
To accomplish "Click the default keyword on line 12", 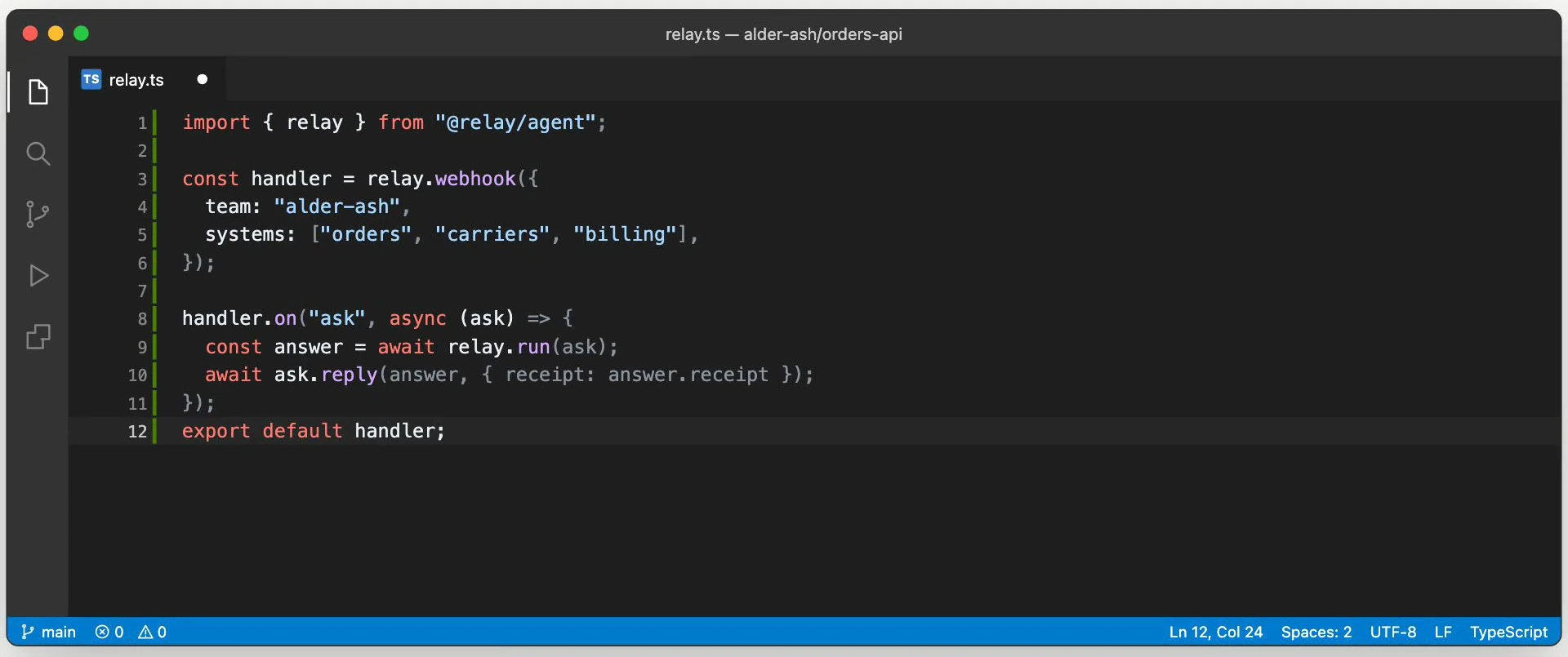I will (302, 431).
